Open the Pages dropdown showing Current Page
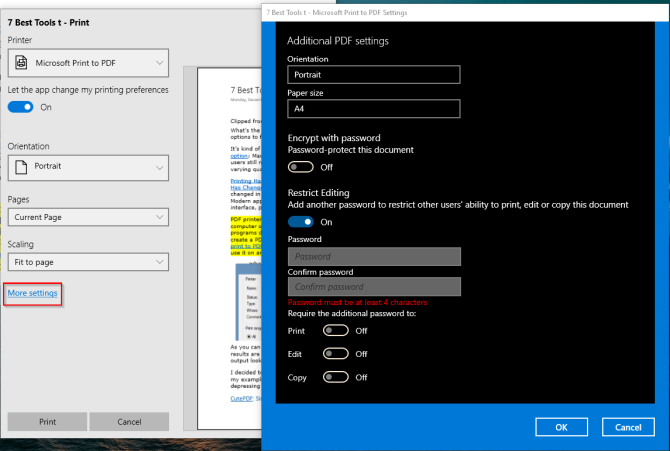The width and height of the screenshot is (670, 451). click(x=87, y=217)
